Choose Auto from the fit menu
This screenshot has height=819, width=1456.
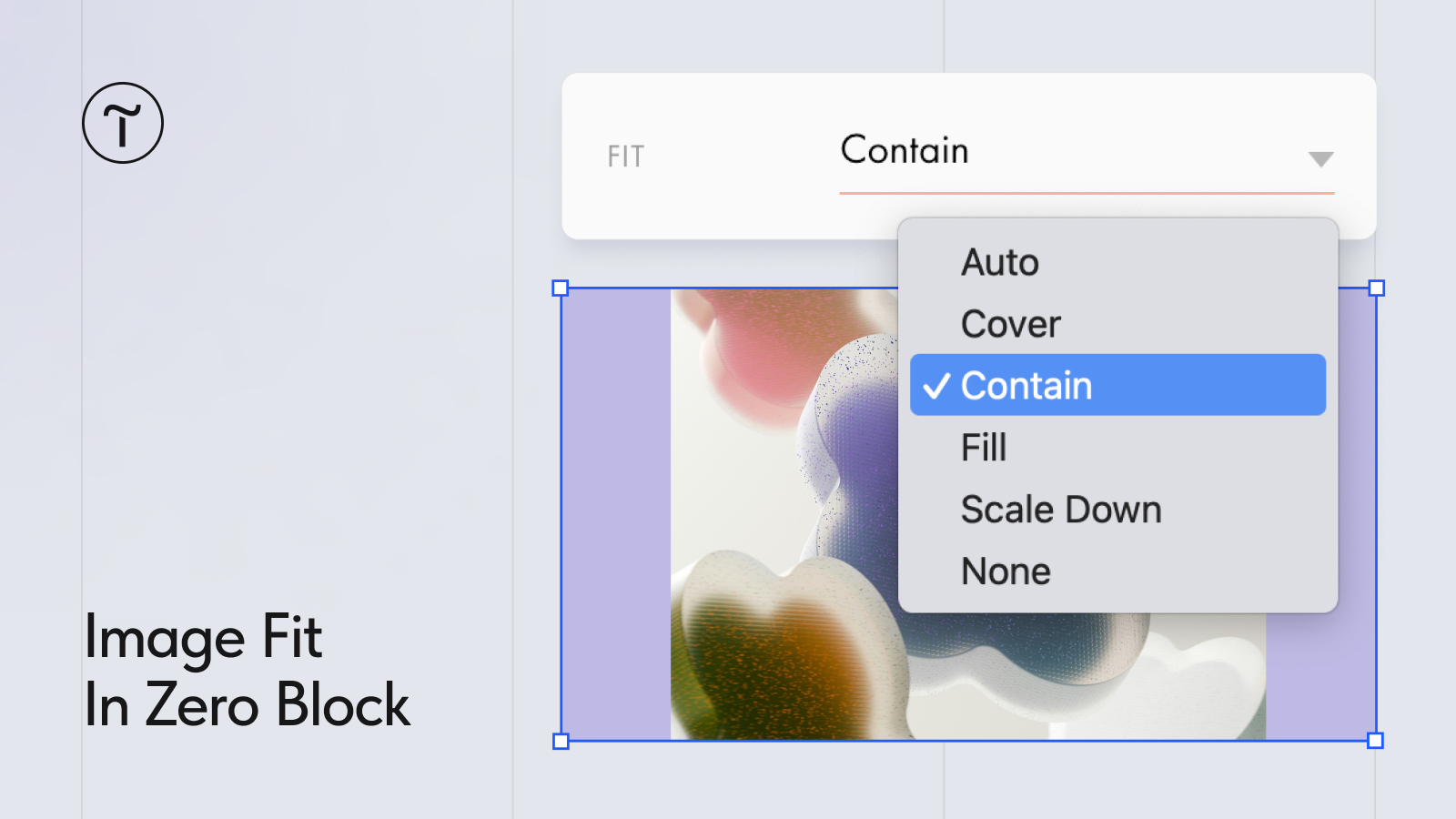1117,262
